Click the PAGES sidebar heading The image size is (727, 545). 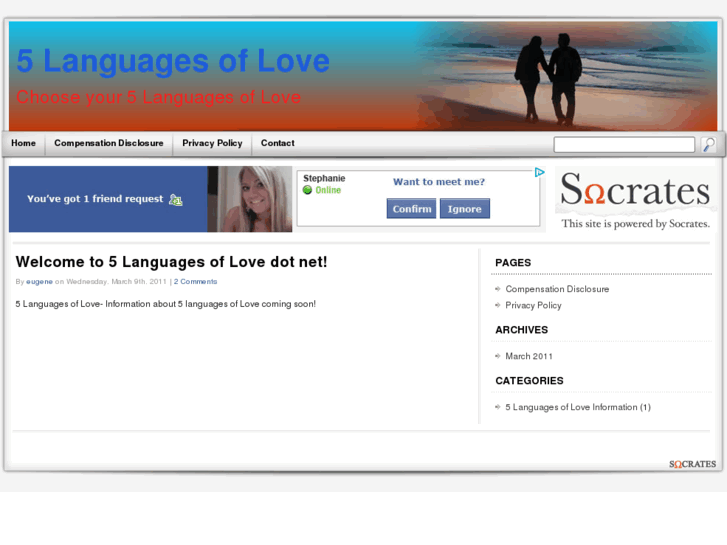513,263
